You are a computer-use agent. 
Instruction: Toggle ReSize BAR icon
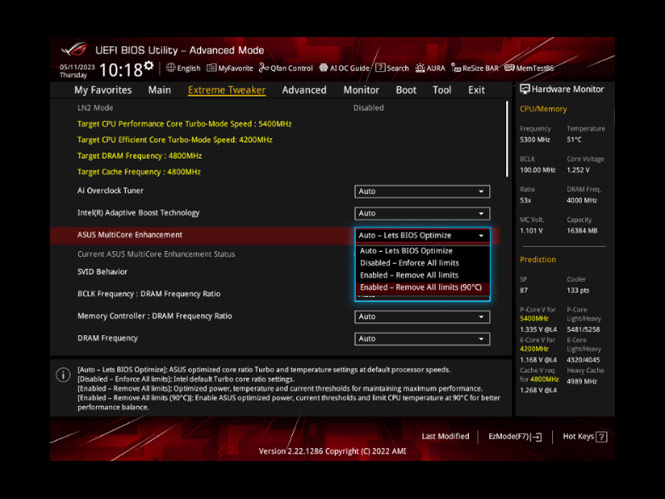456,68
